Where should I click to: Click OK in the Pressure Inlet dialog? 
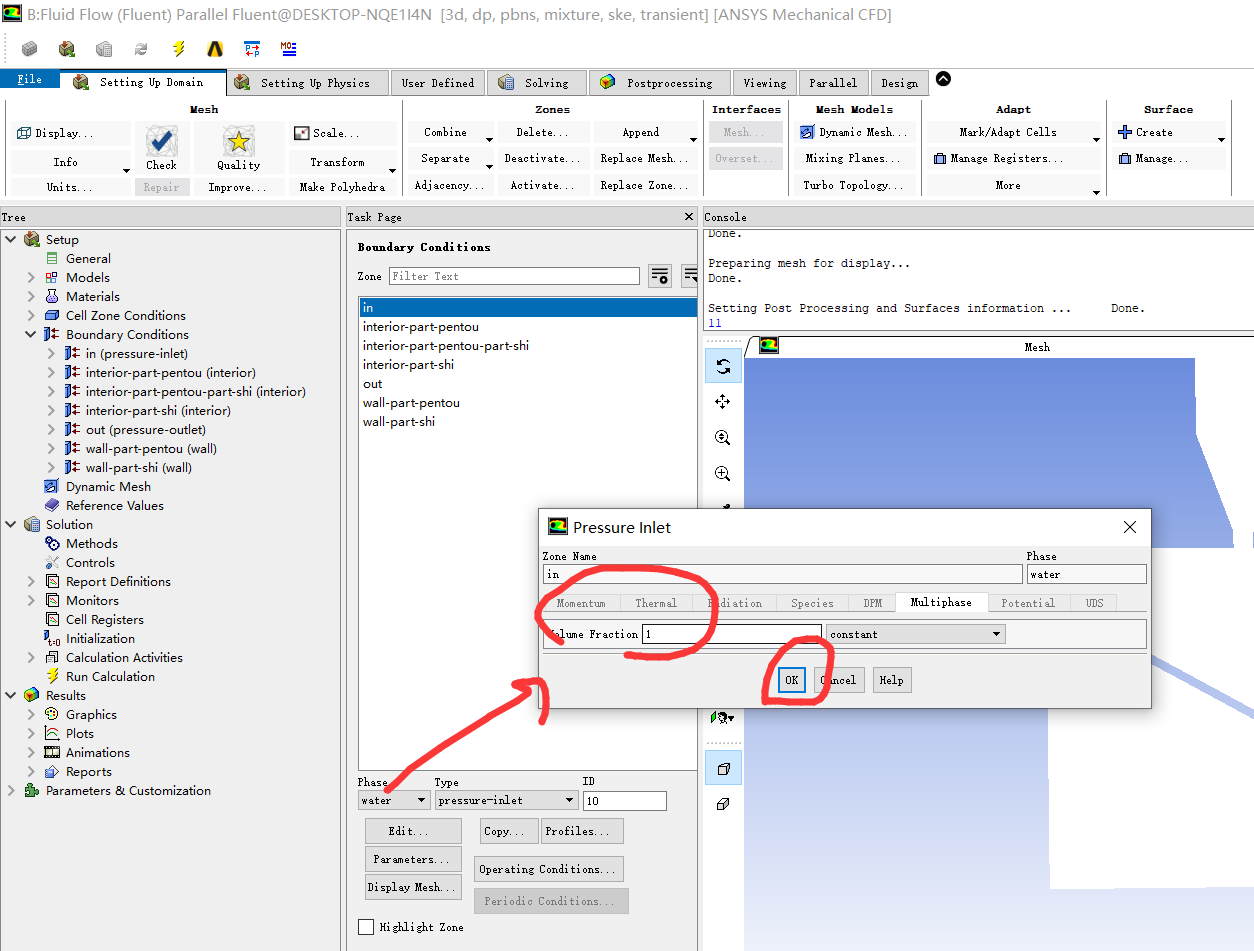(x=791, y=680)
